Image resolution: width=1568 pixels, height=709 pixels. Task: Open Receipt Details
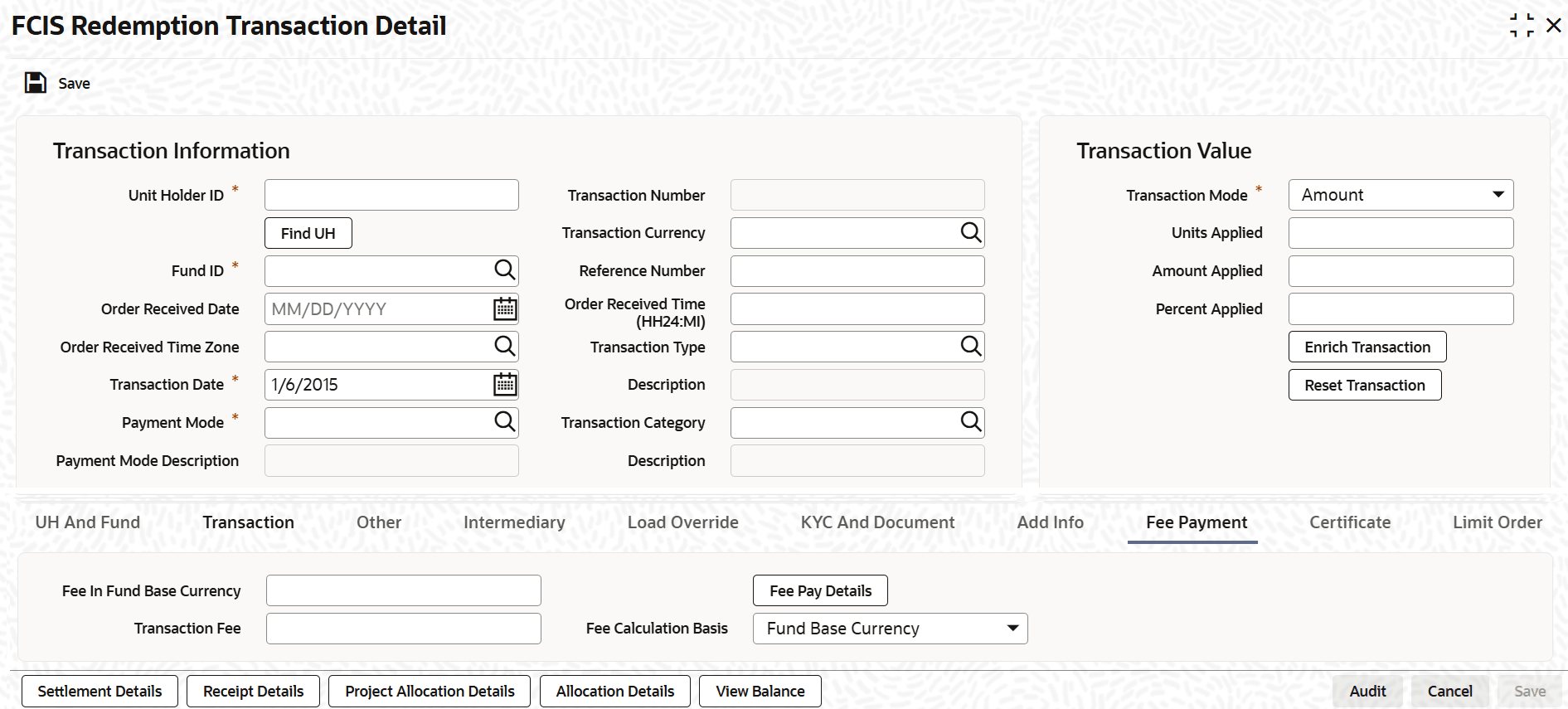point(253,691)
